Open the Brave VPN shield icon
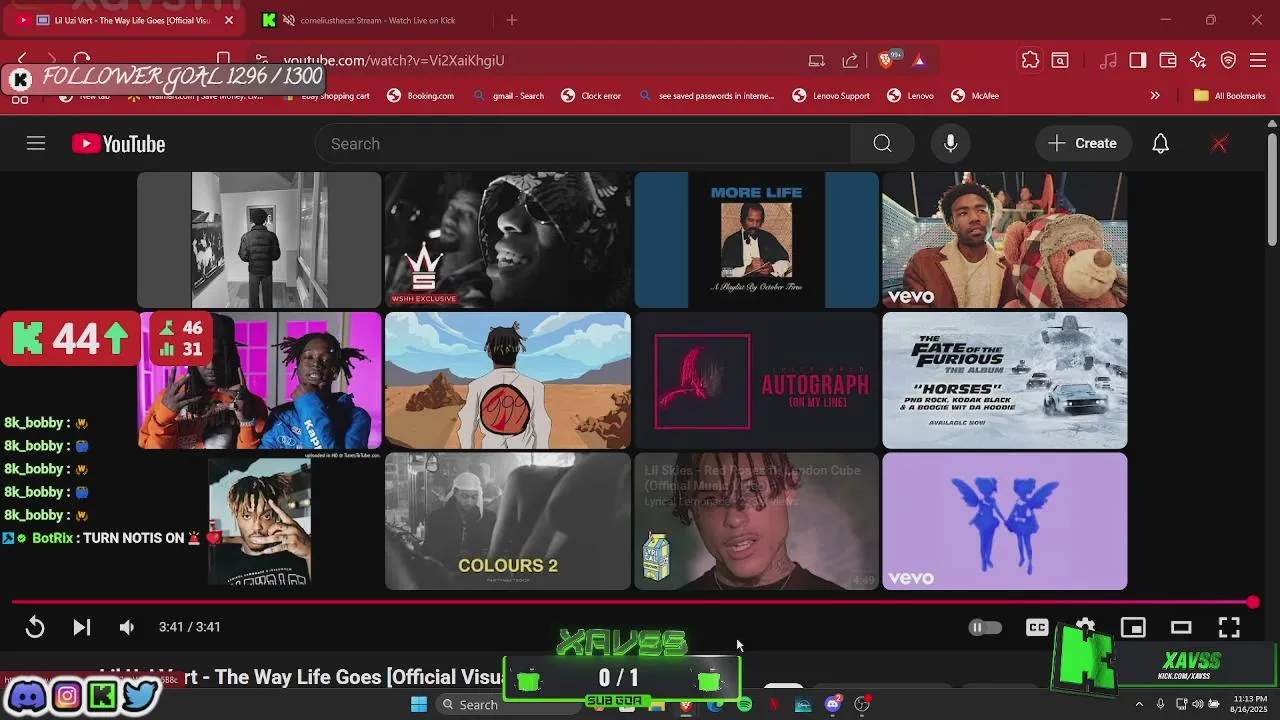The width and height of the screenshot is (1280, 720). tap(1228, 61)
